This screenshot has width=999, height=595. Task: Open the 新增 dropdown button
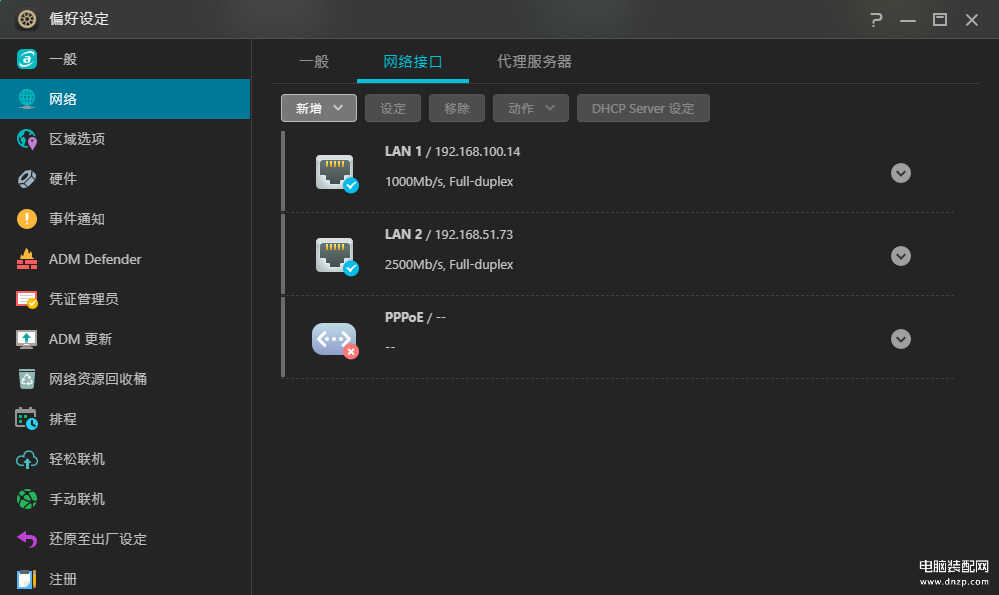click(319, 108)
